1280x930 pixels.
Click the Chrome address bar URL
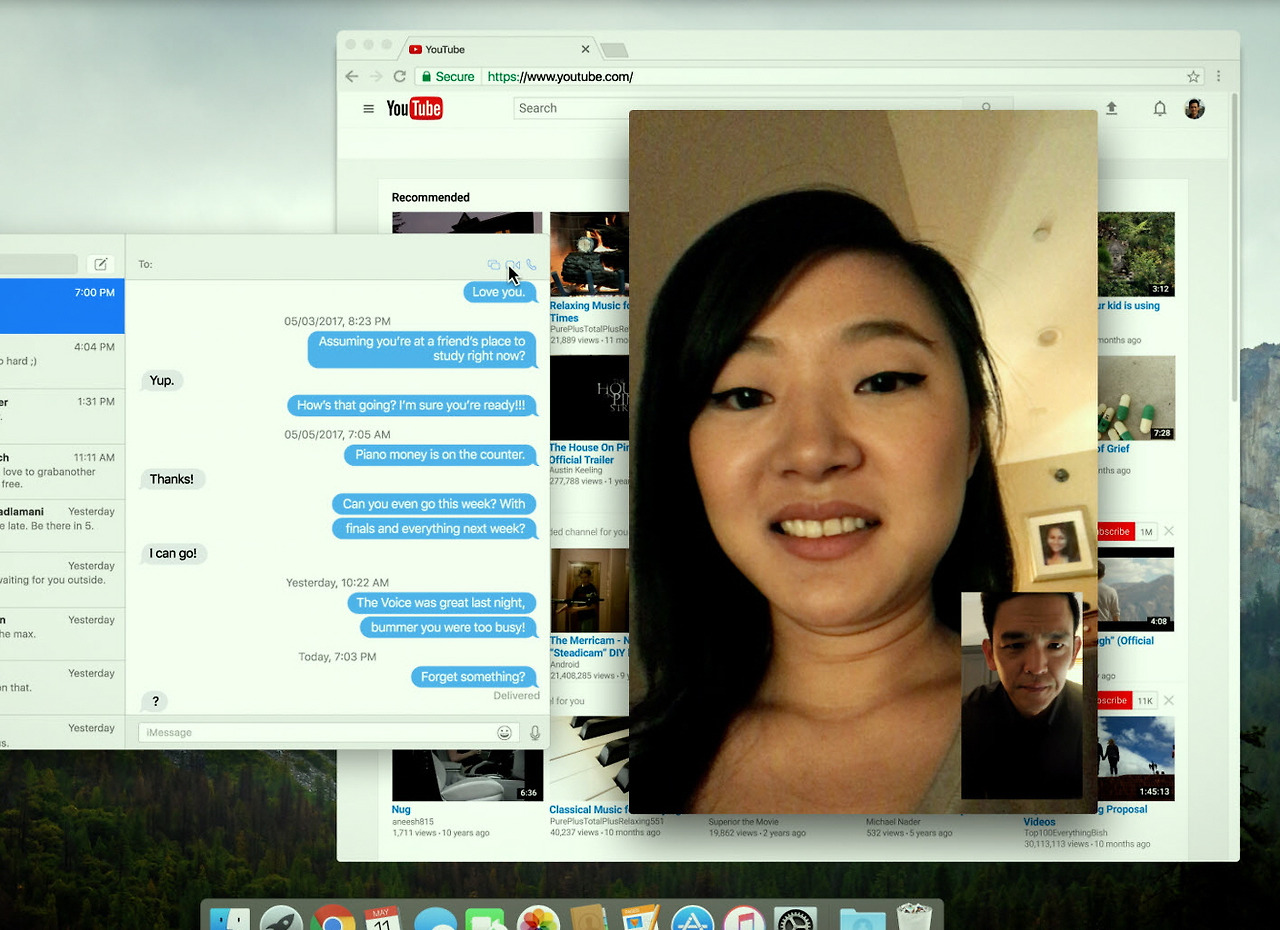[560, 77]
